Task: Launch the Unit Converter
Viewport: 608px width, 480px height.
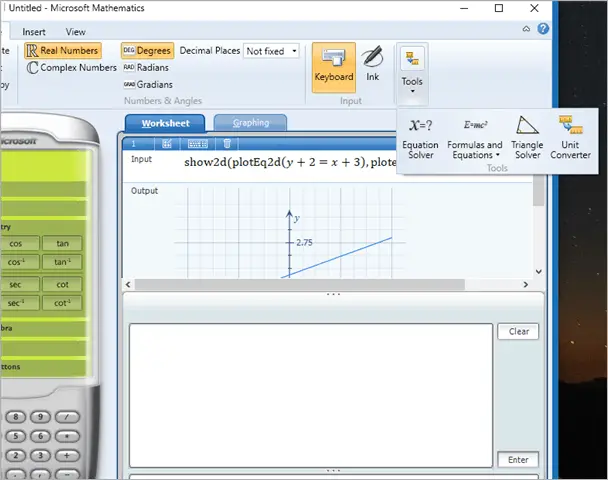Action: pos(570,138)
